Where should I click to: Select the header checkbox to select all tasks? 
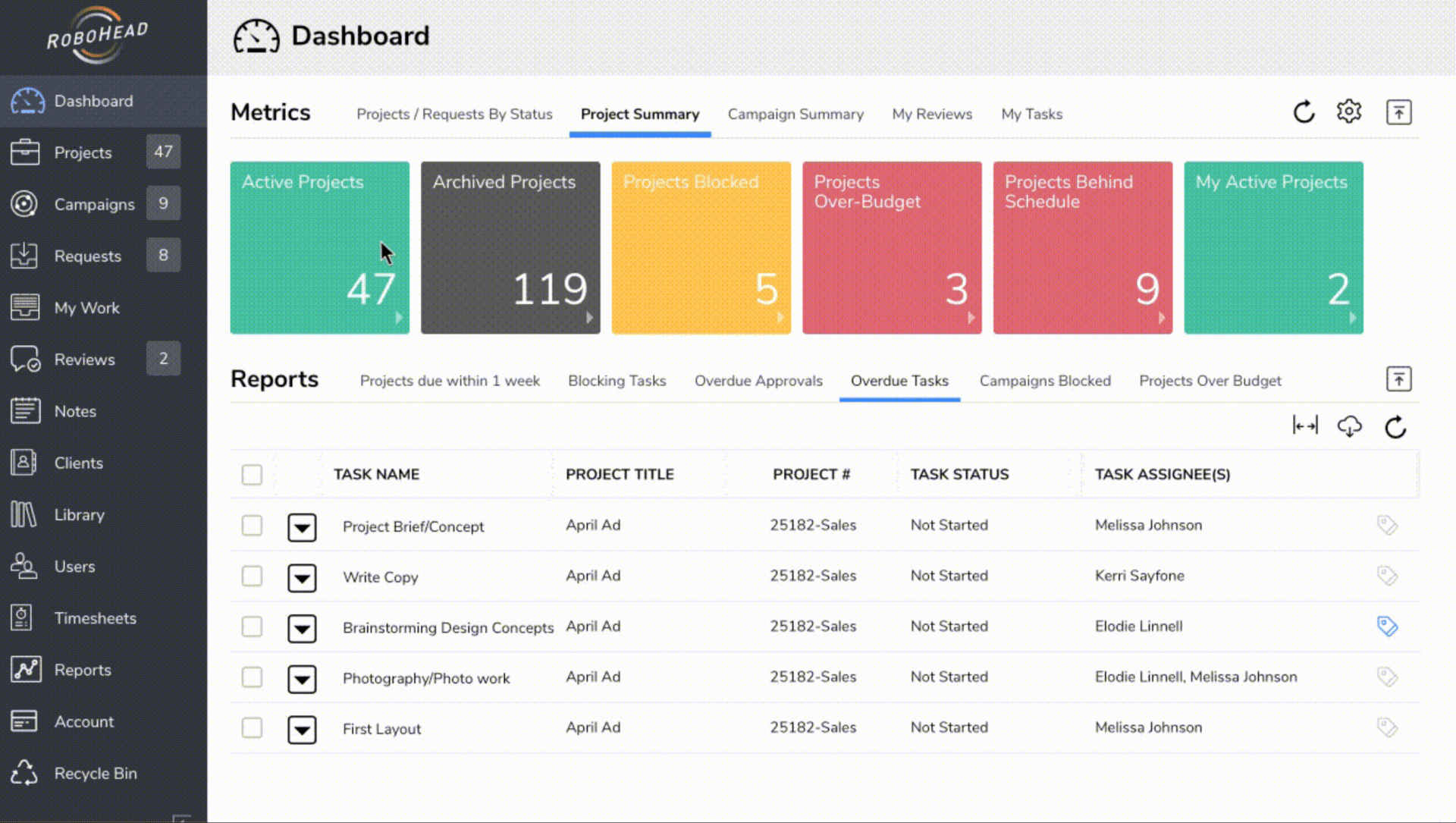coord(251,474)
